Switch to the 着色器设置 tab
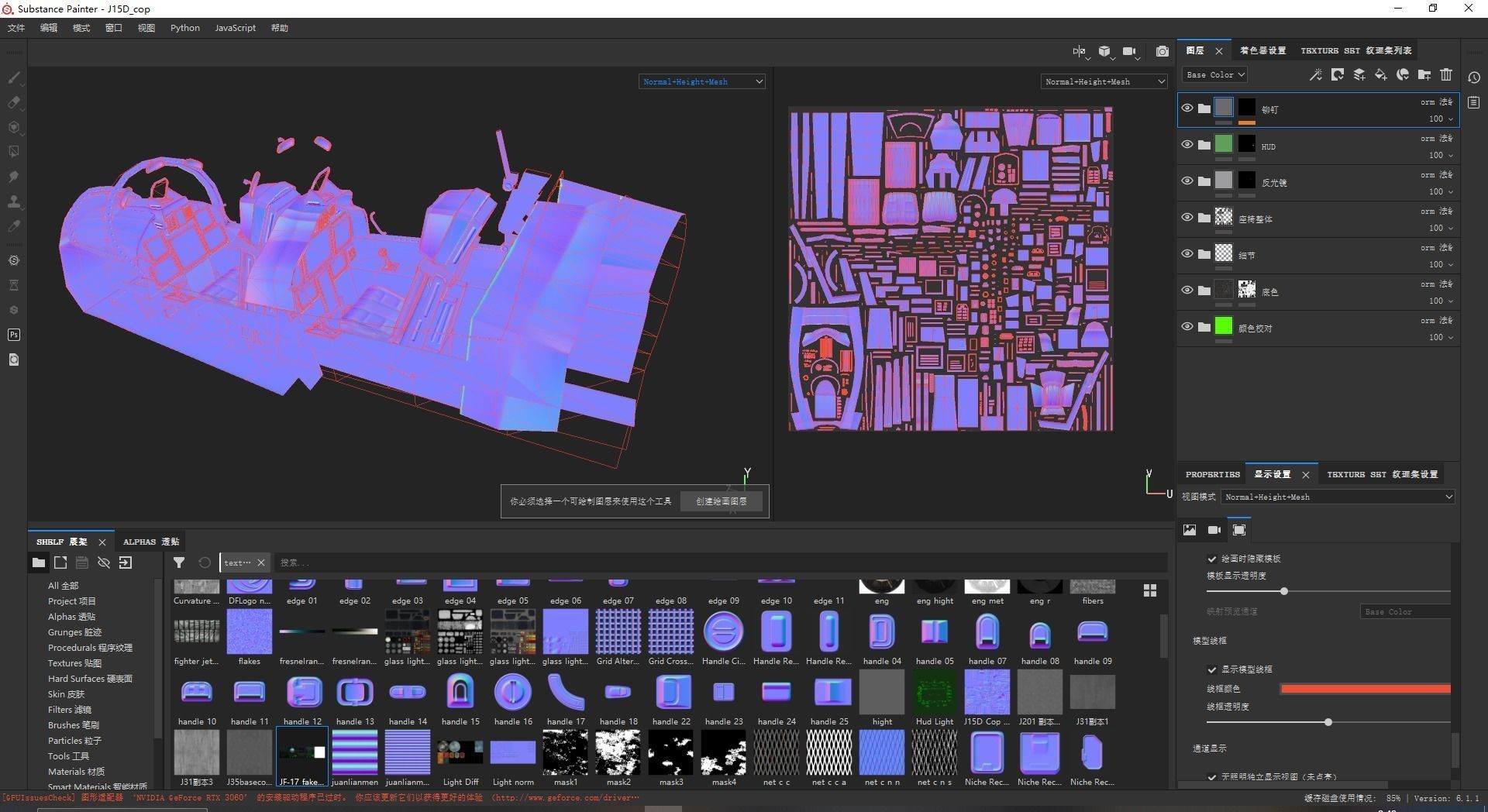The height and width of the screenshot is (812, 1488). pos(1262,50)
